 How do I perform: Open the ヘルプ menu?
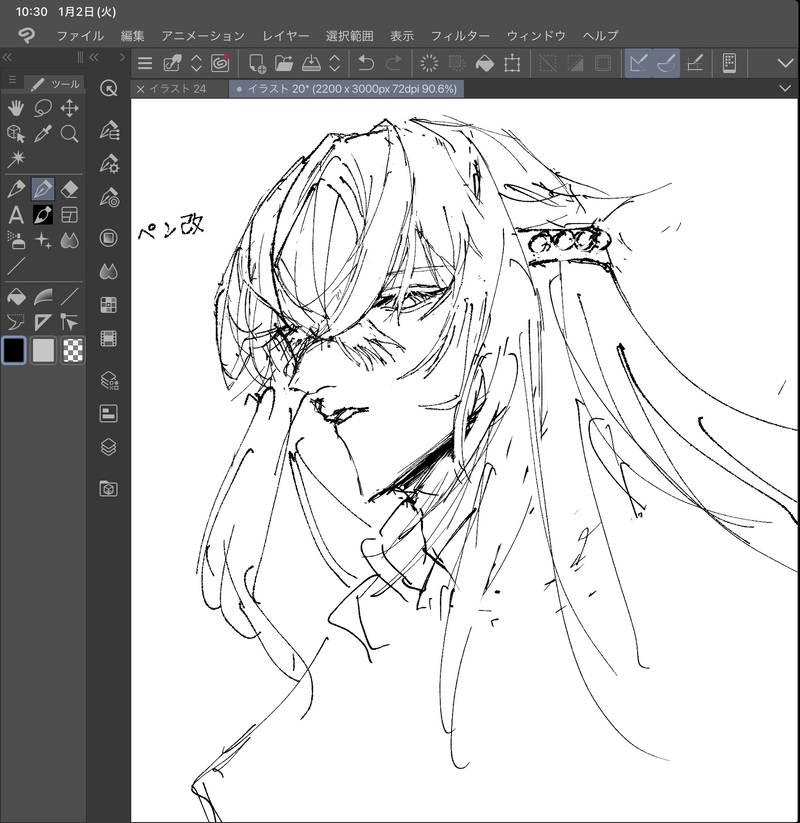pos(601,36)
